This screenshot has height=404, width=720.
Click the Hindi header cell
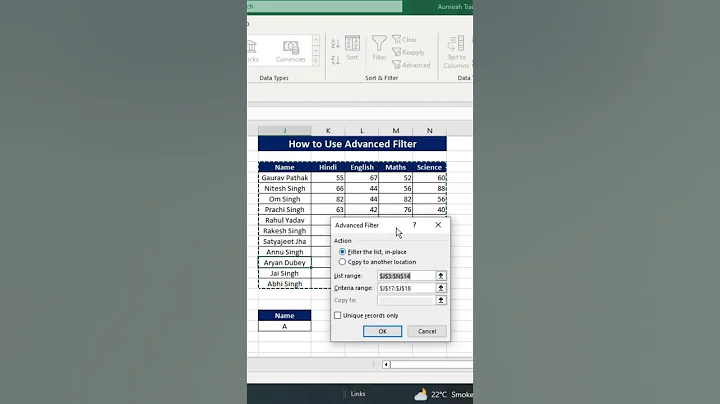click(328, 167)
